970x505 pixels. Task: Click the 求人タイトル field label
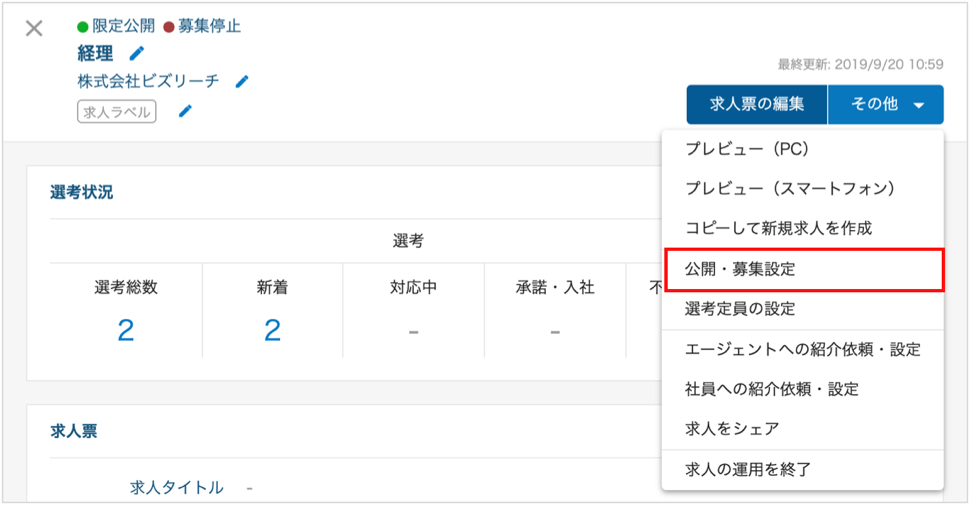click(x=176, y=488)
